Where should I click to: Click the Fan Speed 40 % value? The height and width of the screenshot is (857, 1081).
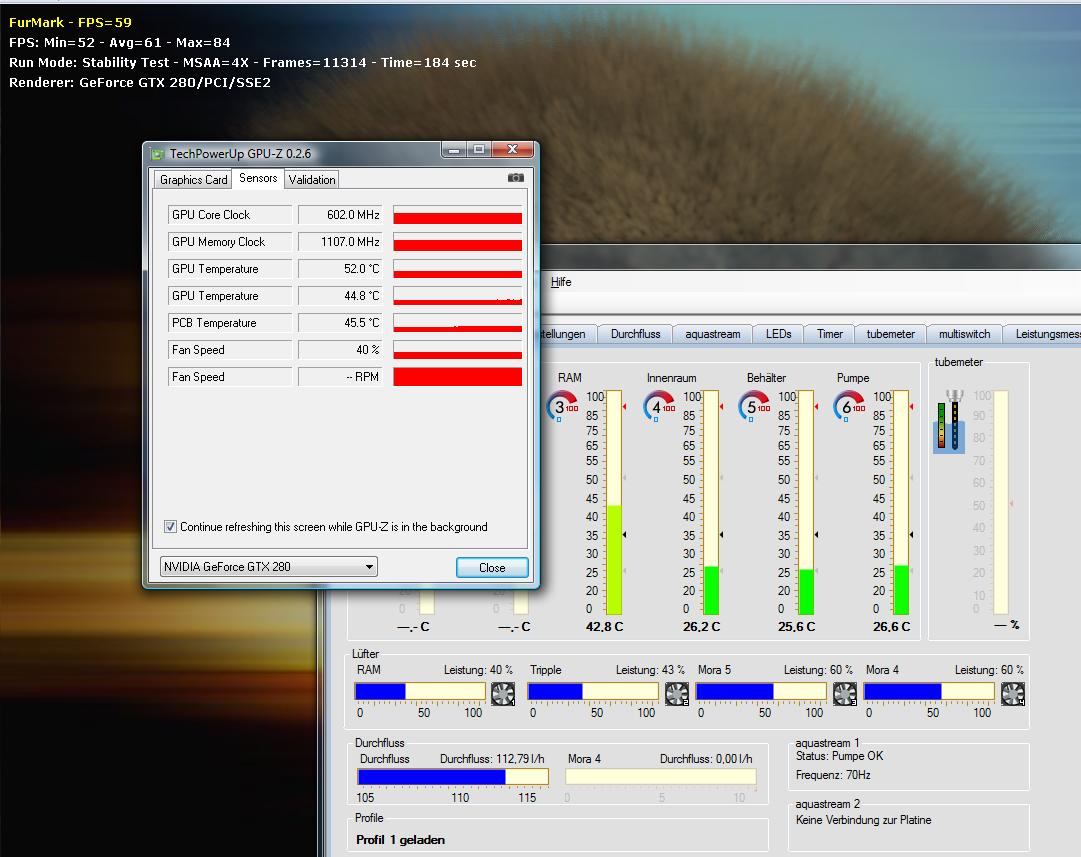tap(341, 350)
